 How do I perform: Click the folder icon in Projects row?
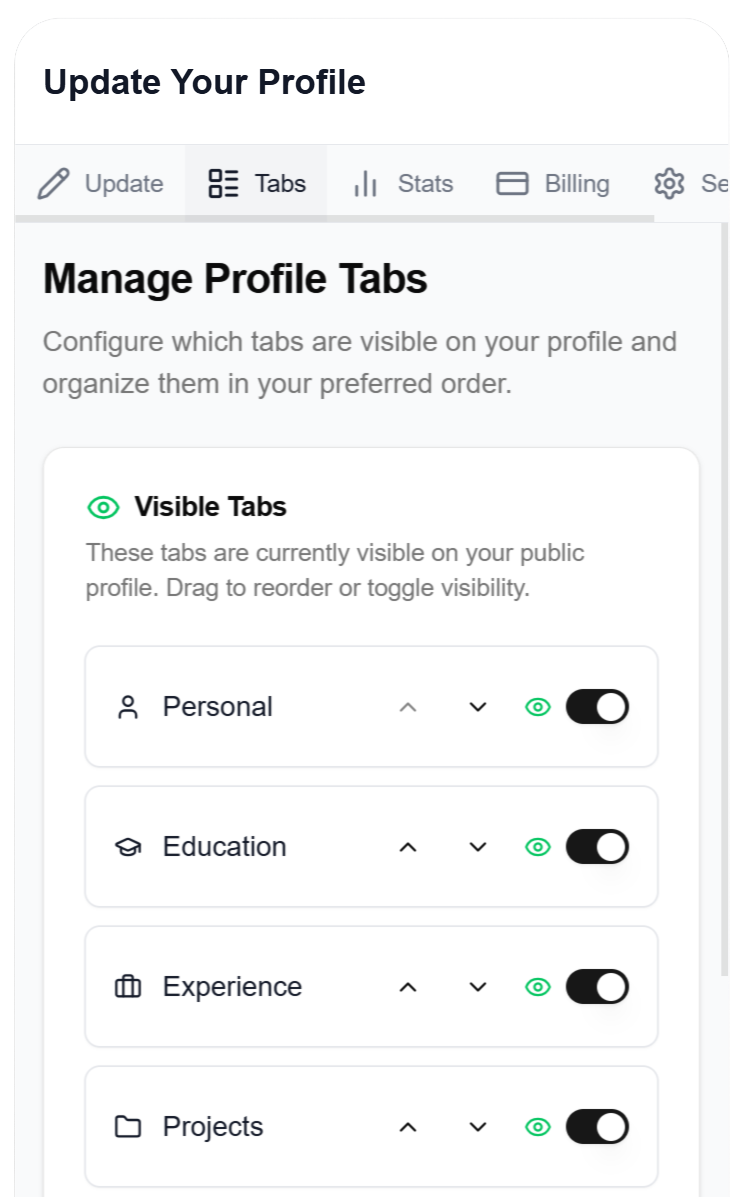[128, 1127]
